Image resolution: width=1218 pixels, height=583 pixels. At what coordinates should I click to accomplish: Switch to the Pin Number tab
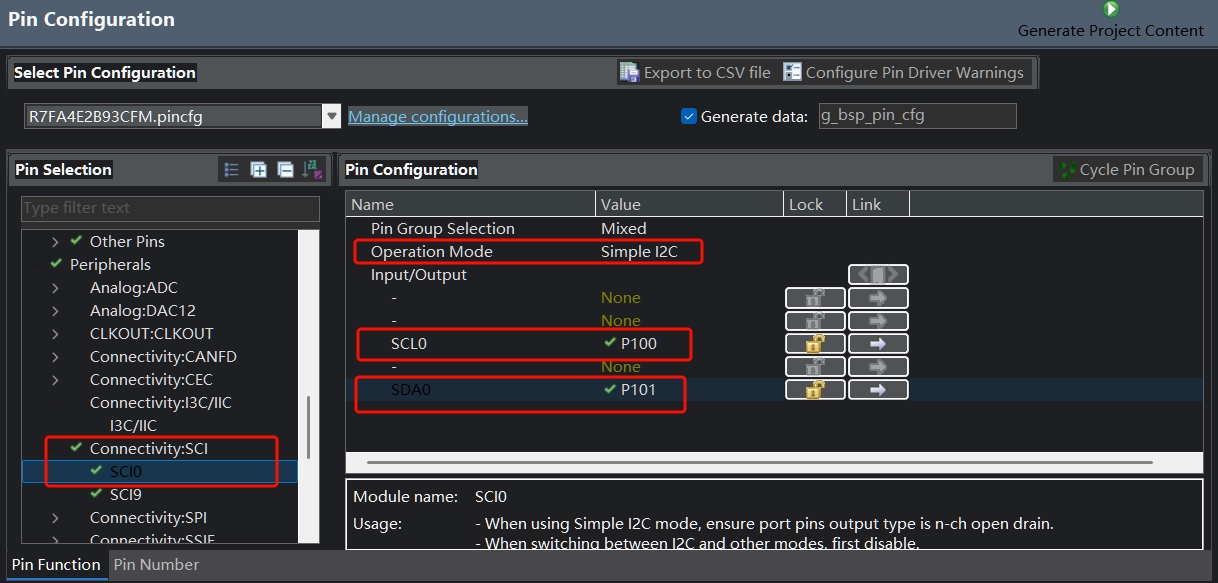pyautogui.click(x=156, y=565)
